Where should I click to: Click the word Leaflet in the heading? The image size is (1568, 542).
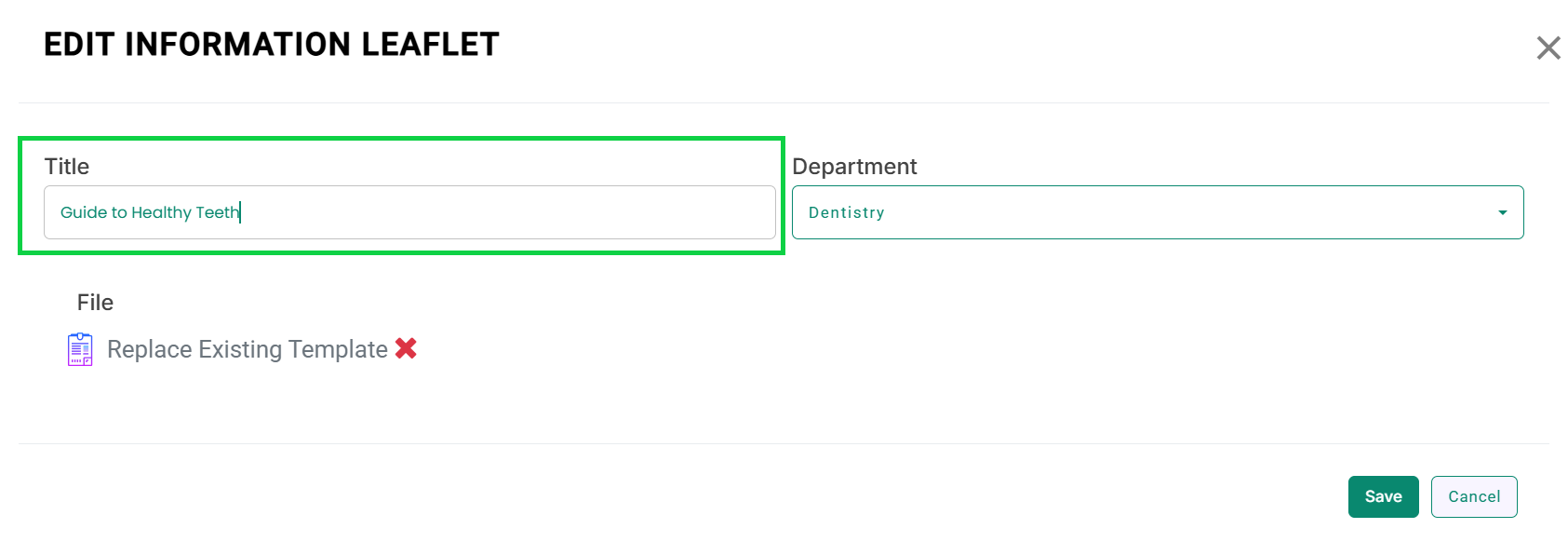point(430,45)
